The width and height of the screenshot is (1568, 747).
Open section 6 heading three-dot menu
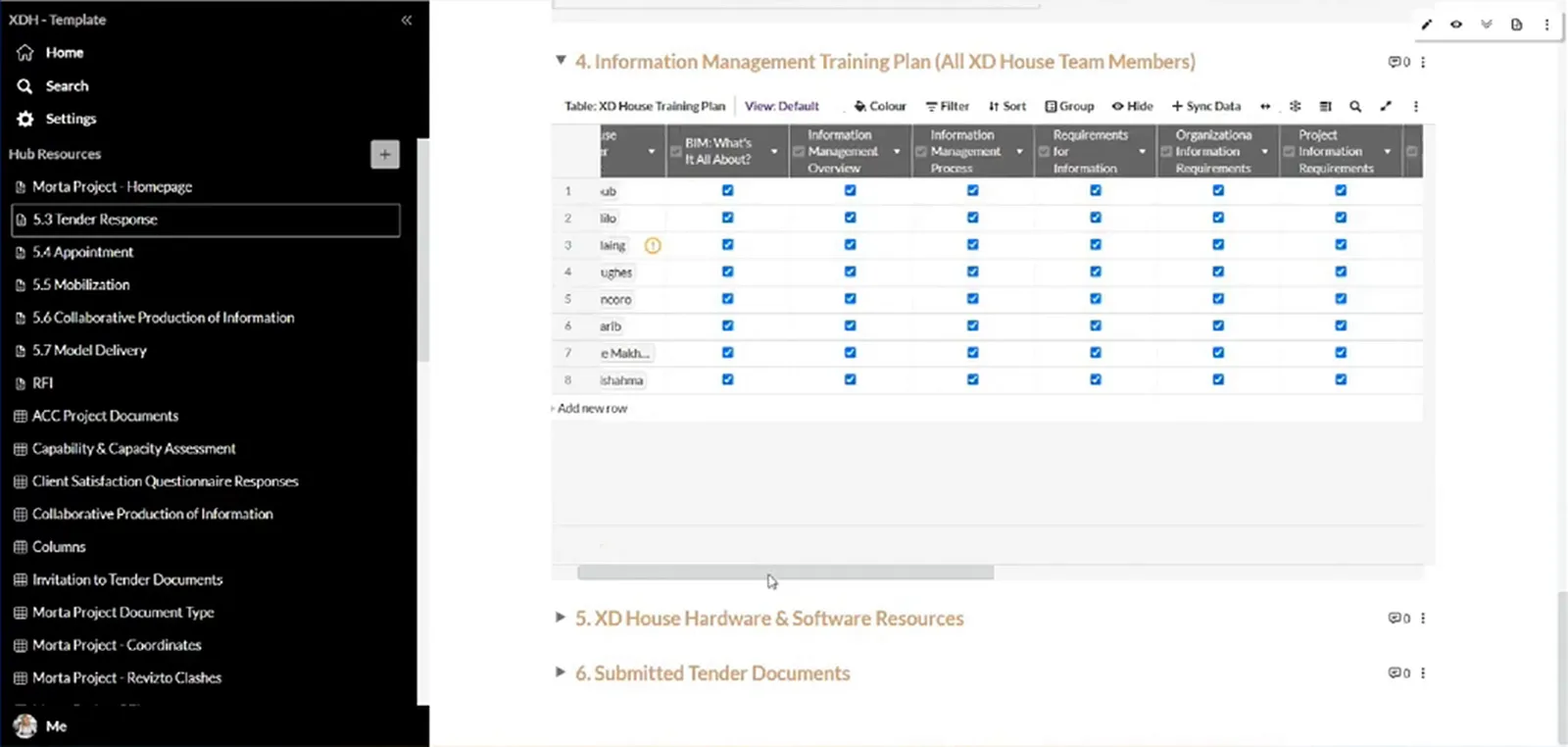pyautogui.click(x=1423, y=673)
